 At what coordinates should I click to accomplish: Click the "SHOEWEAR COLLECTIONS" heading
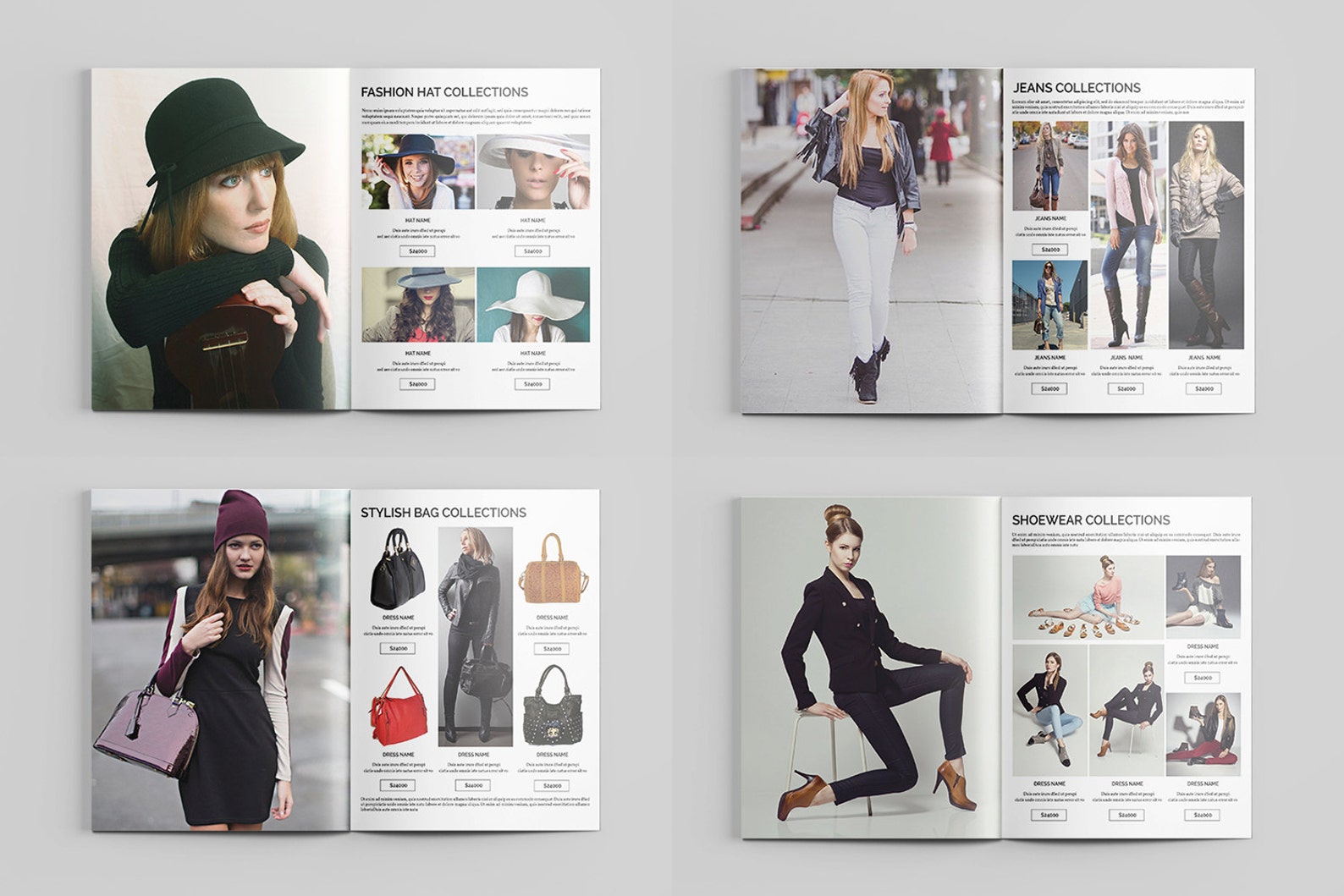click(x=1091, y=520)
